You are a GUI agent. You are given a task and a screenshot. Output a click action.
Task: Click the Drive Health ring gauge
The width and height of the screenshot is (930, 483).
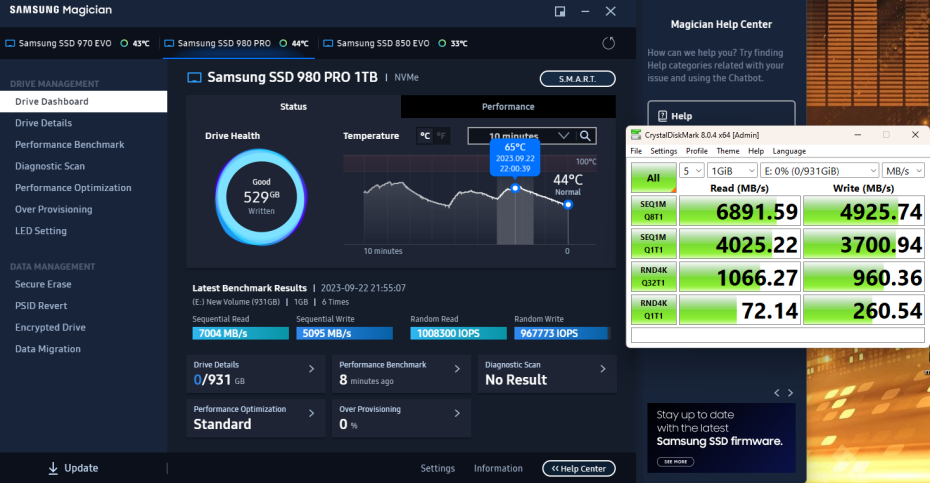(x=261, y=197)
